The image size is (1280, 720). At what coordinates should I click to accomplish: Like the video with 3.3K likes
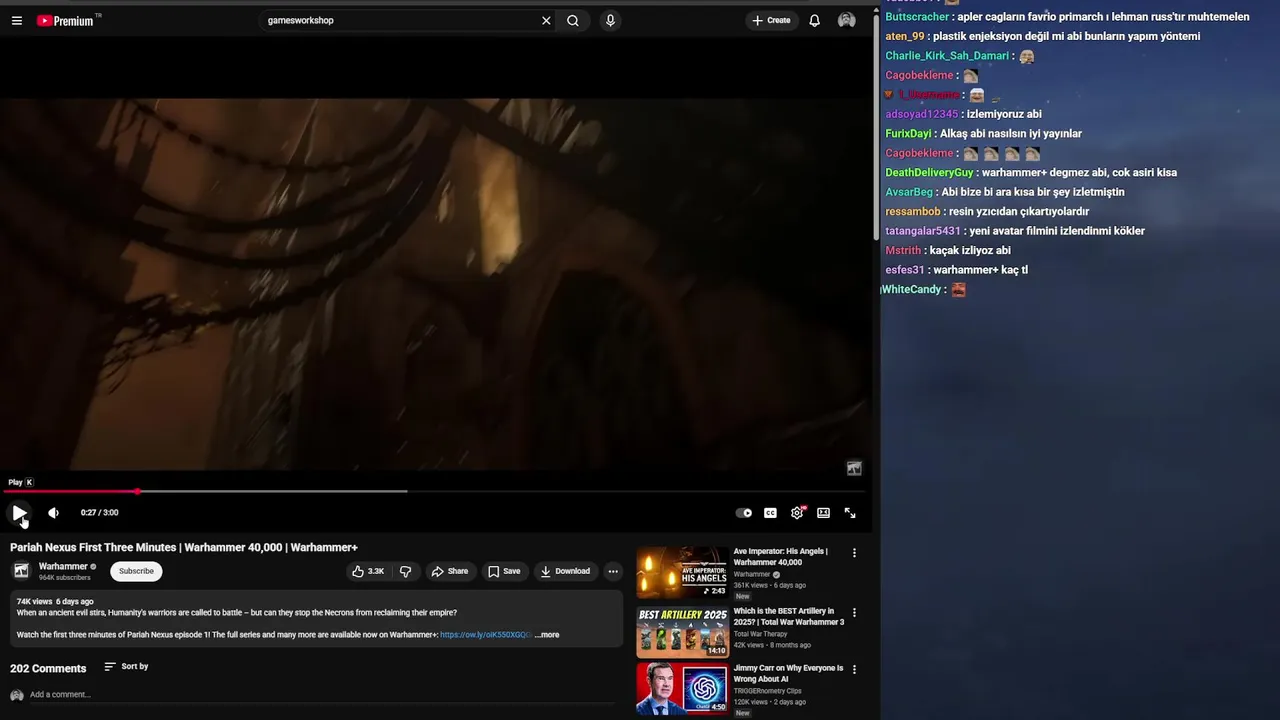(x=367, y=571)
